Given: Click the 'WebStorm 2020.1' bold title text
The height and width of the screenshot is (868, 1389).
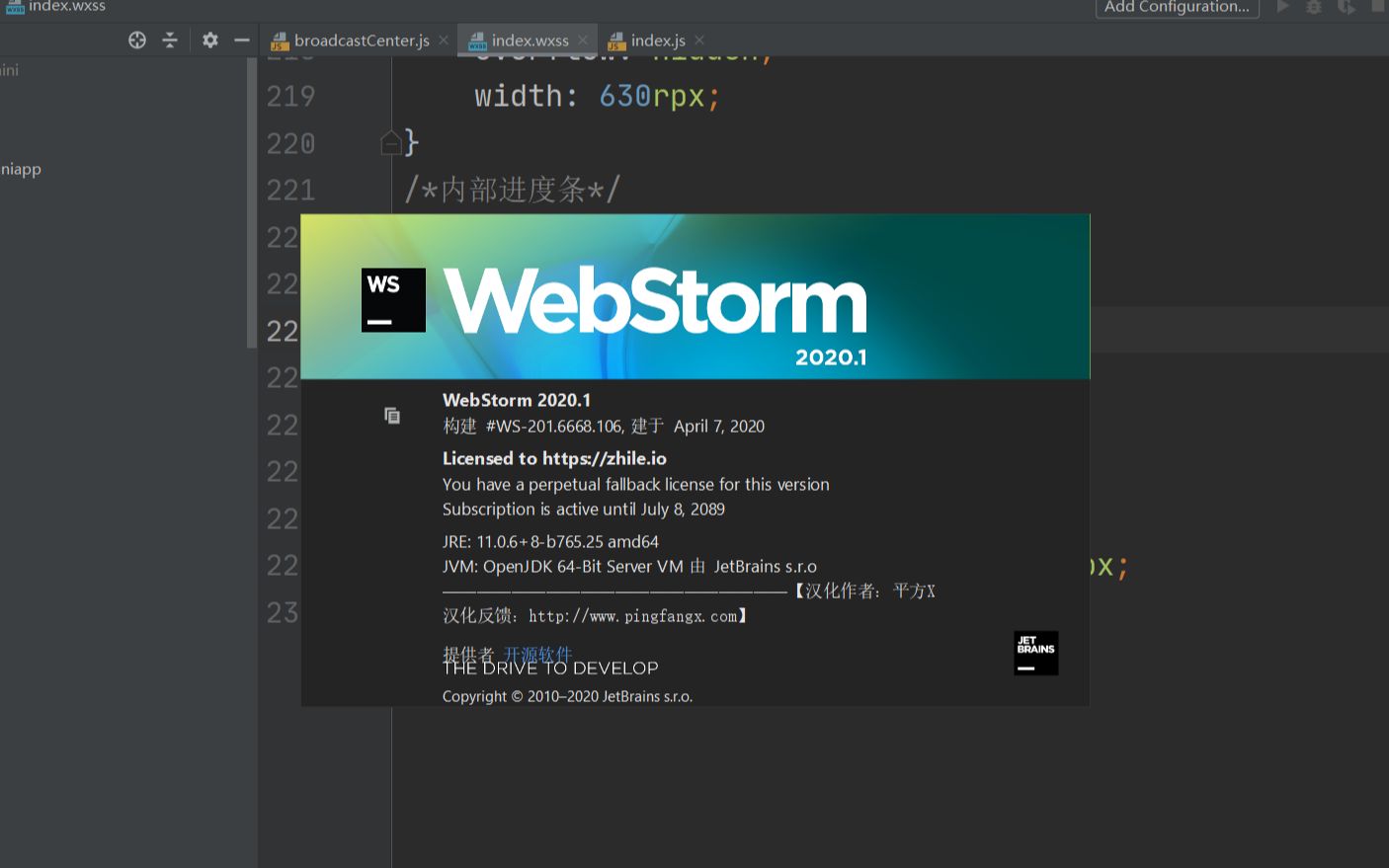Looking at the screenshot, I should tap(517, 400).
